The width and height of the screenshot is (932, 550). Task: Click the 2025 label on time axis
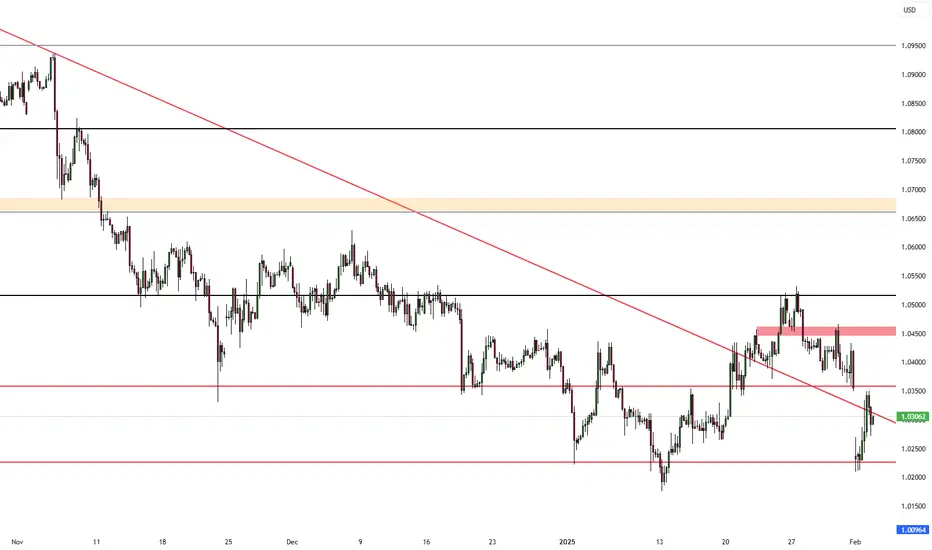click(x=568, y=542)
